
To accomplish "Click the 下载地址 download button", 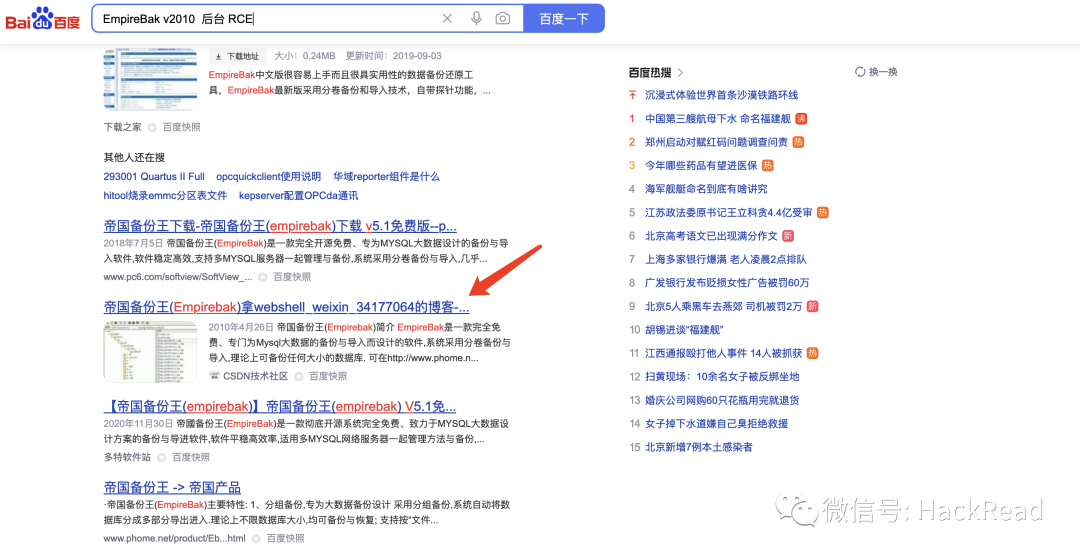I will tap(238, 56).
